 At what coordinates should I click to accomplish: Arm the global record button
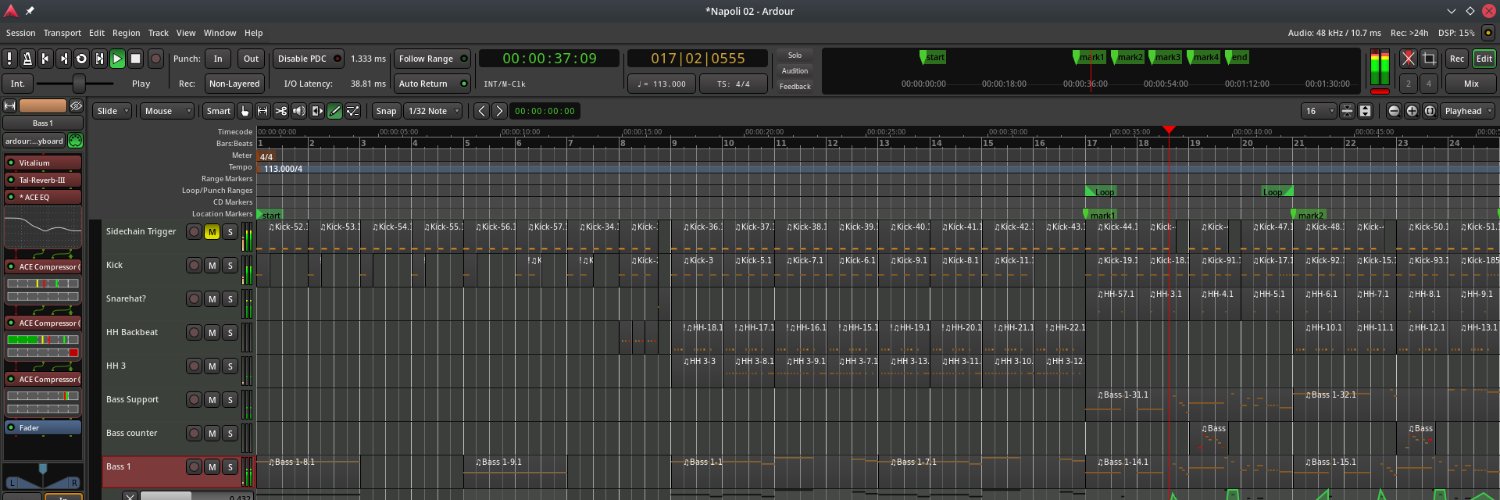click(156, 59)
